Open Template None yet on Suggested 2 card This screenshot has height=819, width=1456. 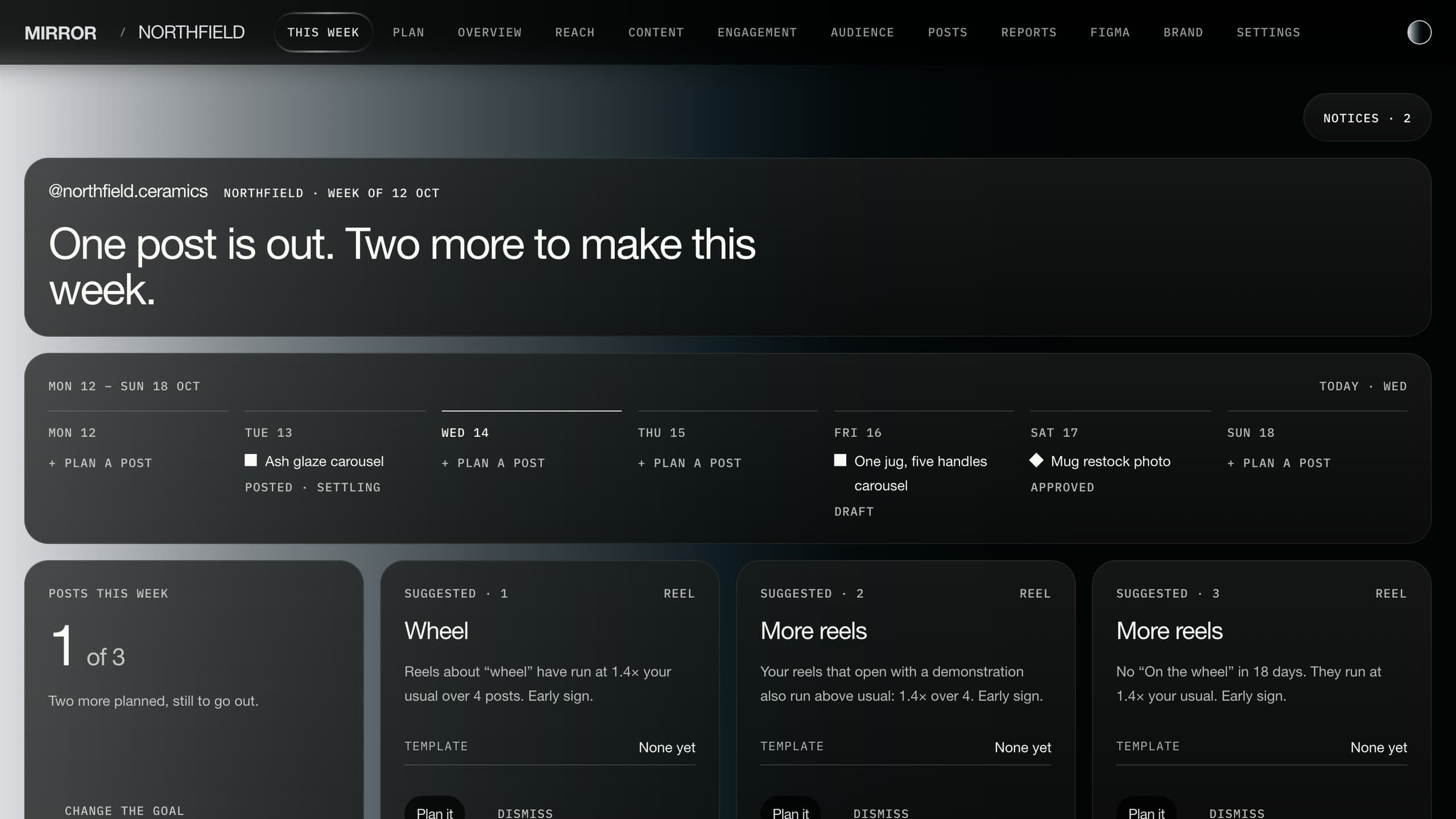point(905,747)
